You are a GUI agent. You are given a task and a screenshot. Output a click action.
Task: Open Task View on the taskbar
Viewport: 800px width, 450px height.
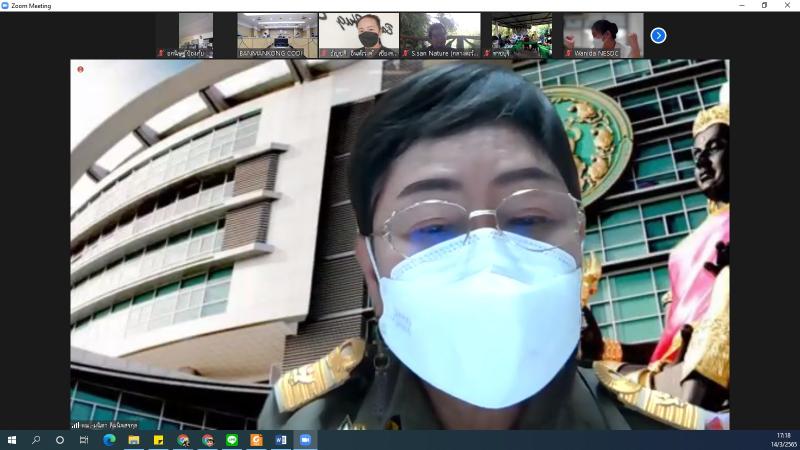tap(84, 440)
